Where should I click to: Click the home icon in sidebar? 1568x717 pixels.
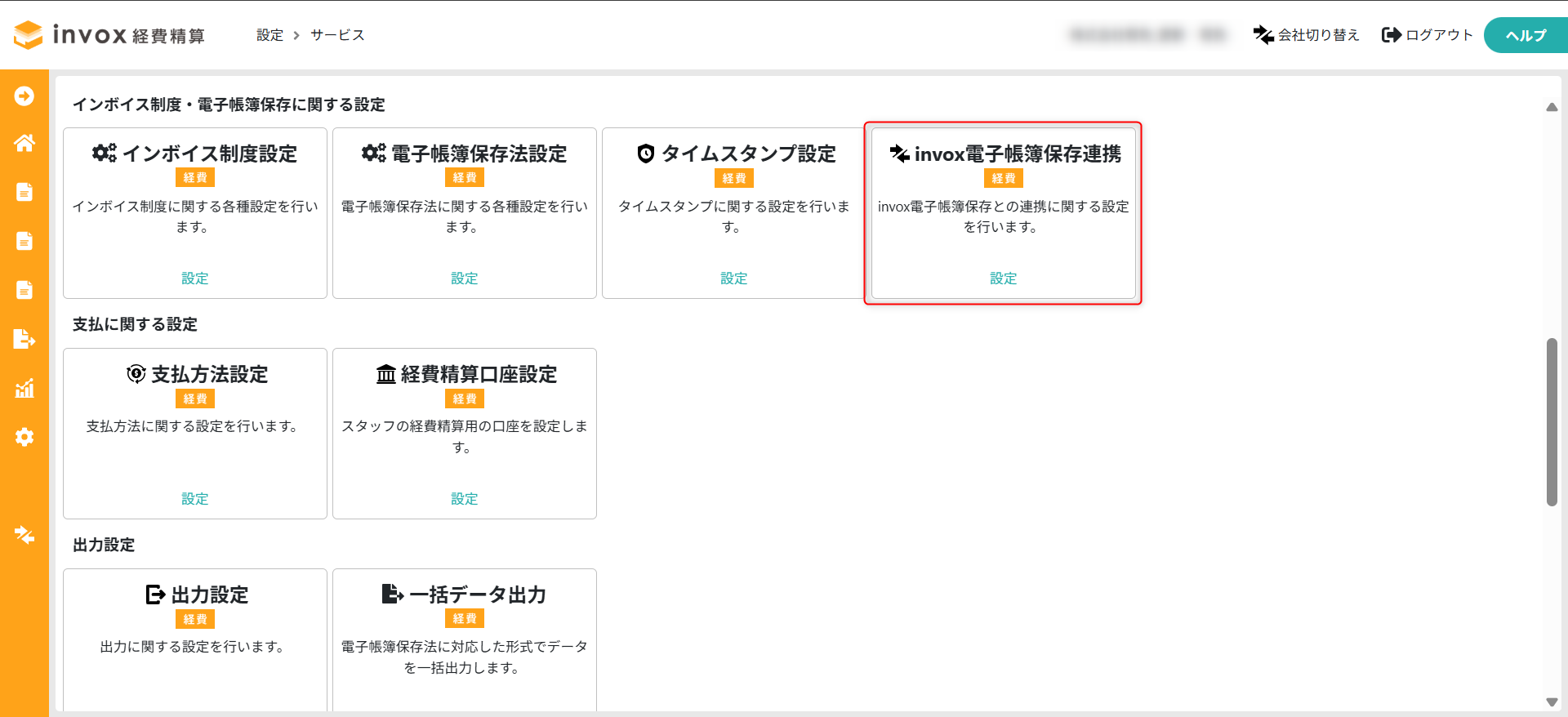pos(24,144)
